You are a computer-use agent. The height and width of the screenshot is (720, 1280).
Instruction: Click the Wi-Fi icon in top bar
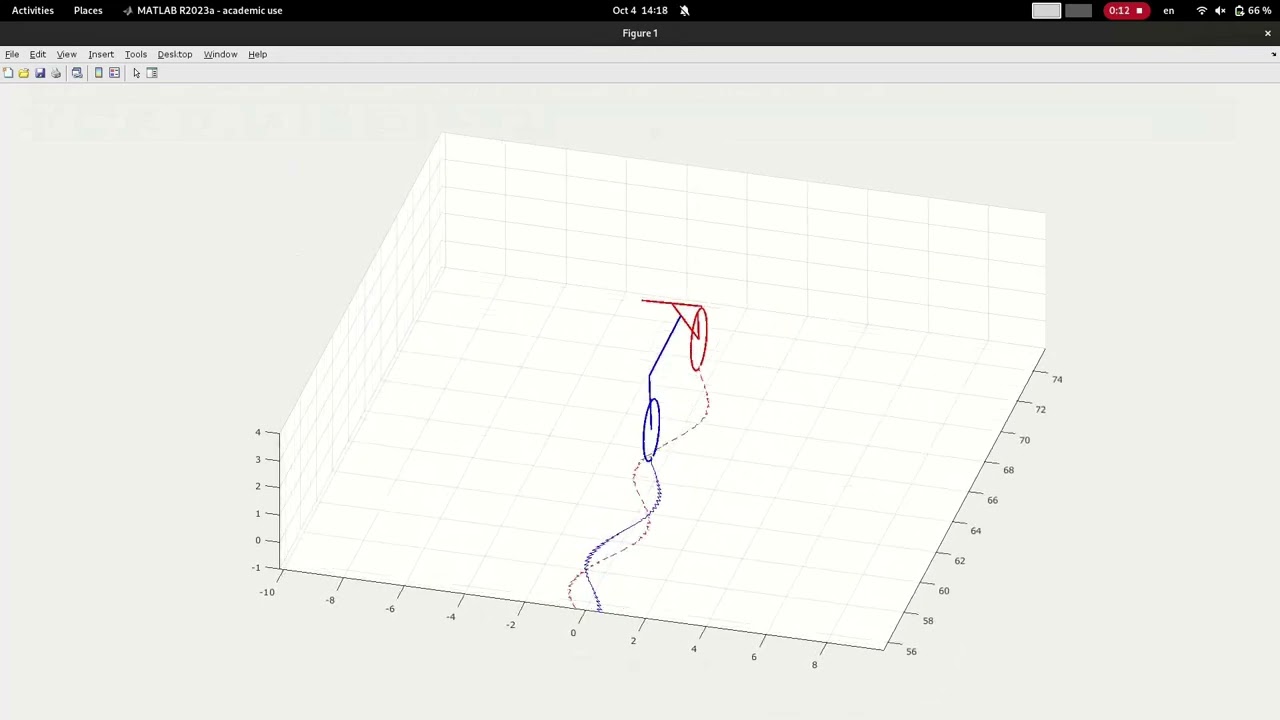(1201, 10)
